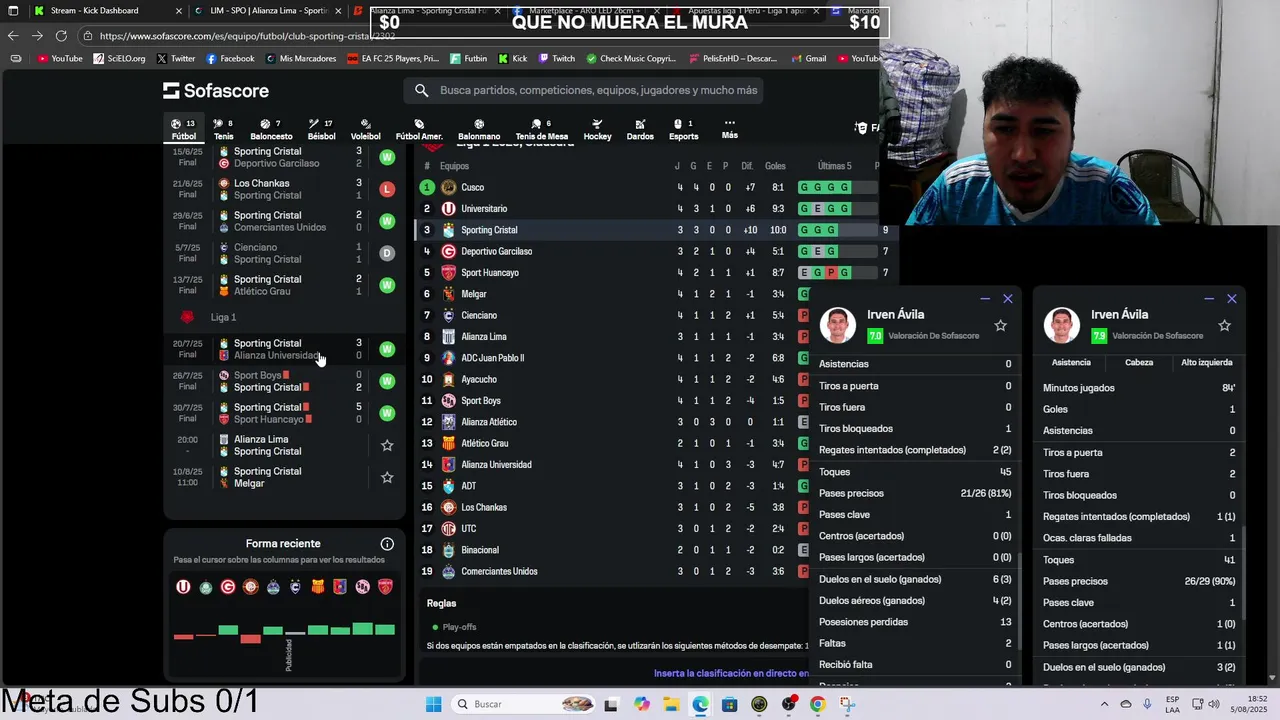Open the Voleibol sport tab
Screen dimensions: 1280x720
366,130
